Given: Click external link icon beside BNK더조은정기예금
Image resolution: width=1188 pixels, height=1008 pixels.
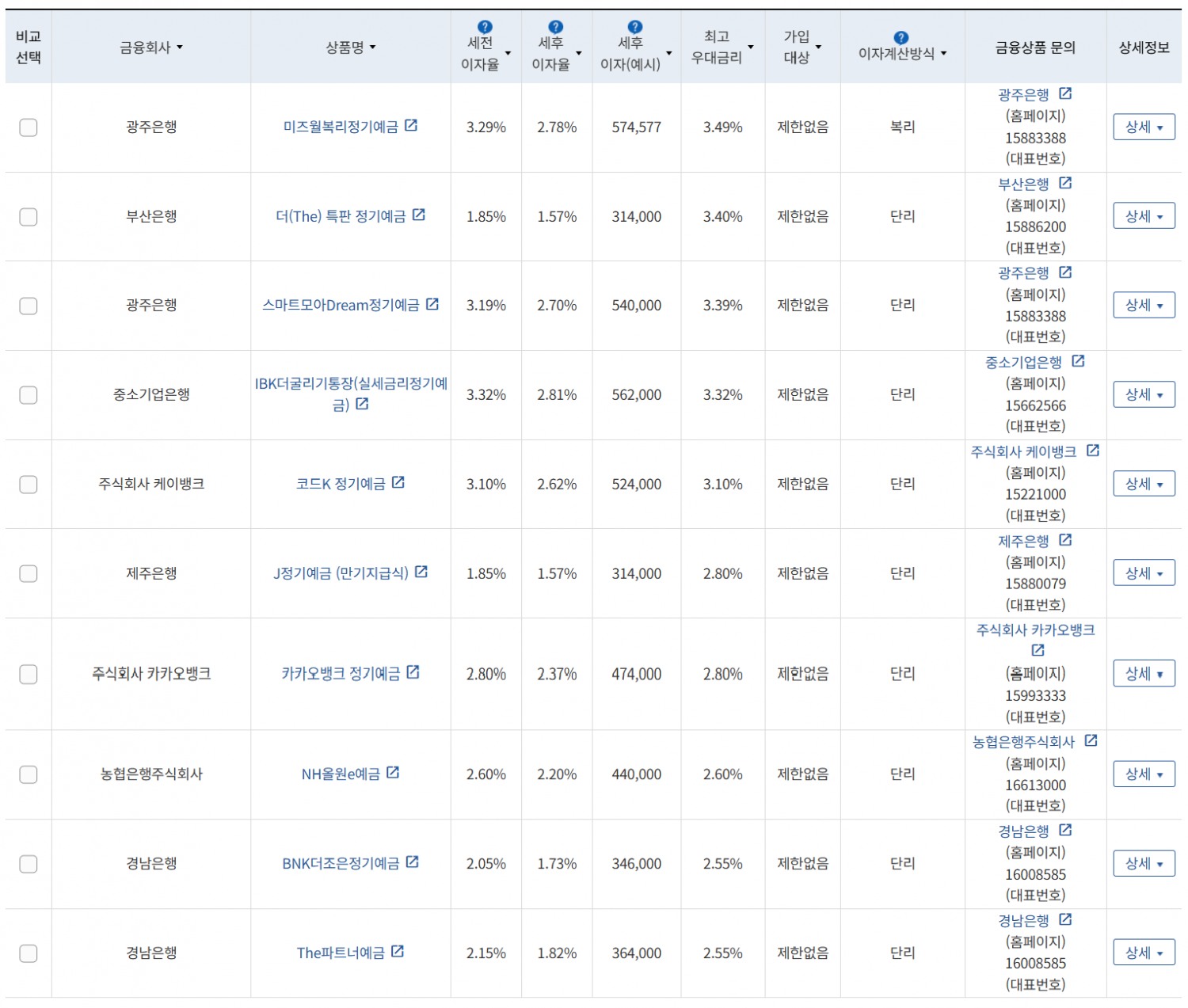Looking at the screenshot, I should [x=413, y=862].
